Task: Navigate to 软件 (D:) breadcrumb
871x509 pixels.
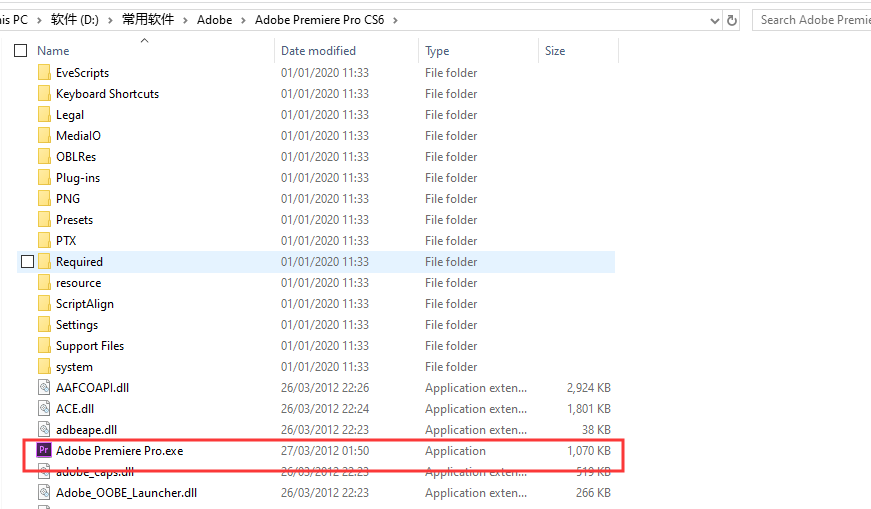Action: tap(75, 20)
